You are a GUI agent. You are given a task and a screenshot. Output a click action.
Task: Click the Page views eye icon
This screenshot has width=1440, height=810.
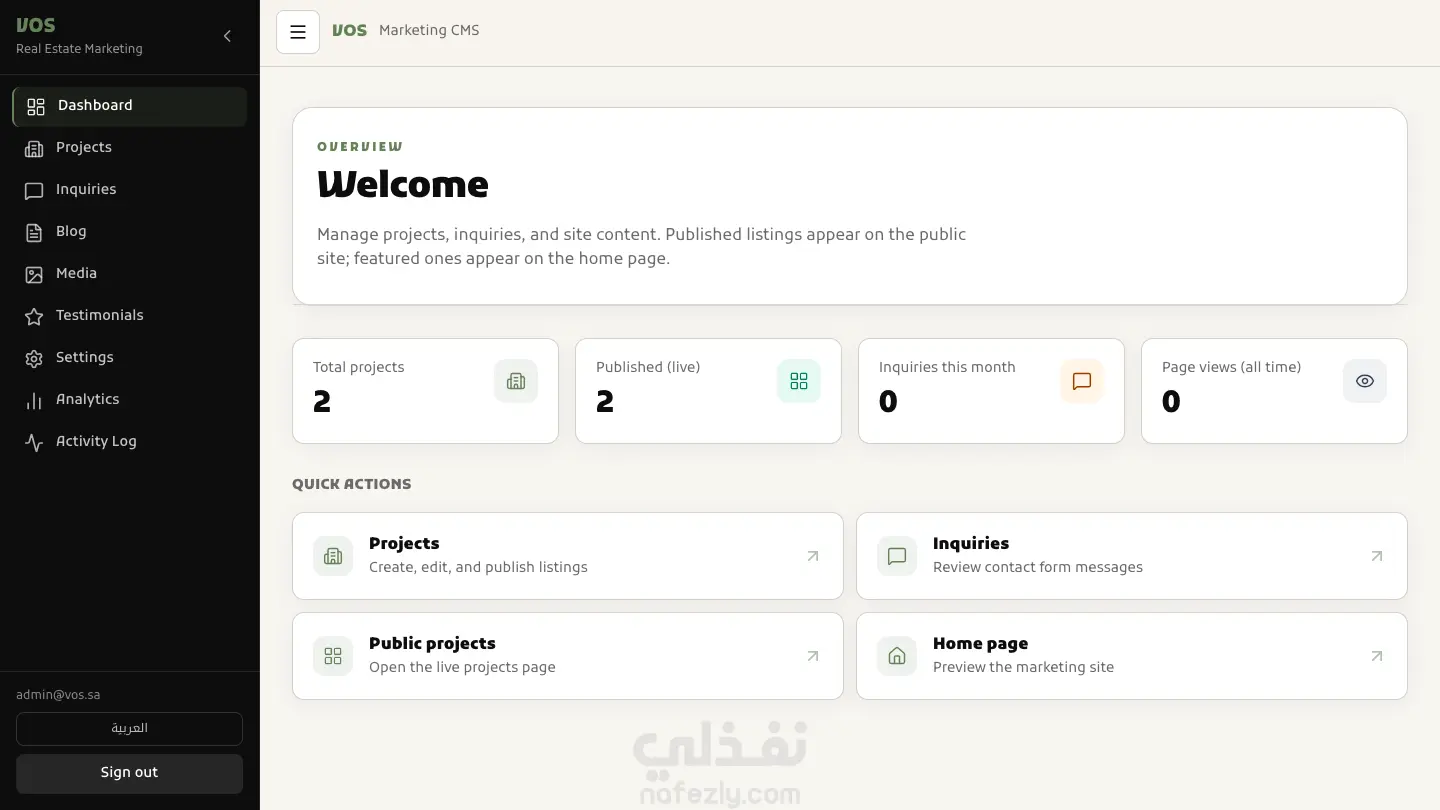click(x=1365, y=381)
